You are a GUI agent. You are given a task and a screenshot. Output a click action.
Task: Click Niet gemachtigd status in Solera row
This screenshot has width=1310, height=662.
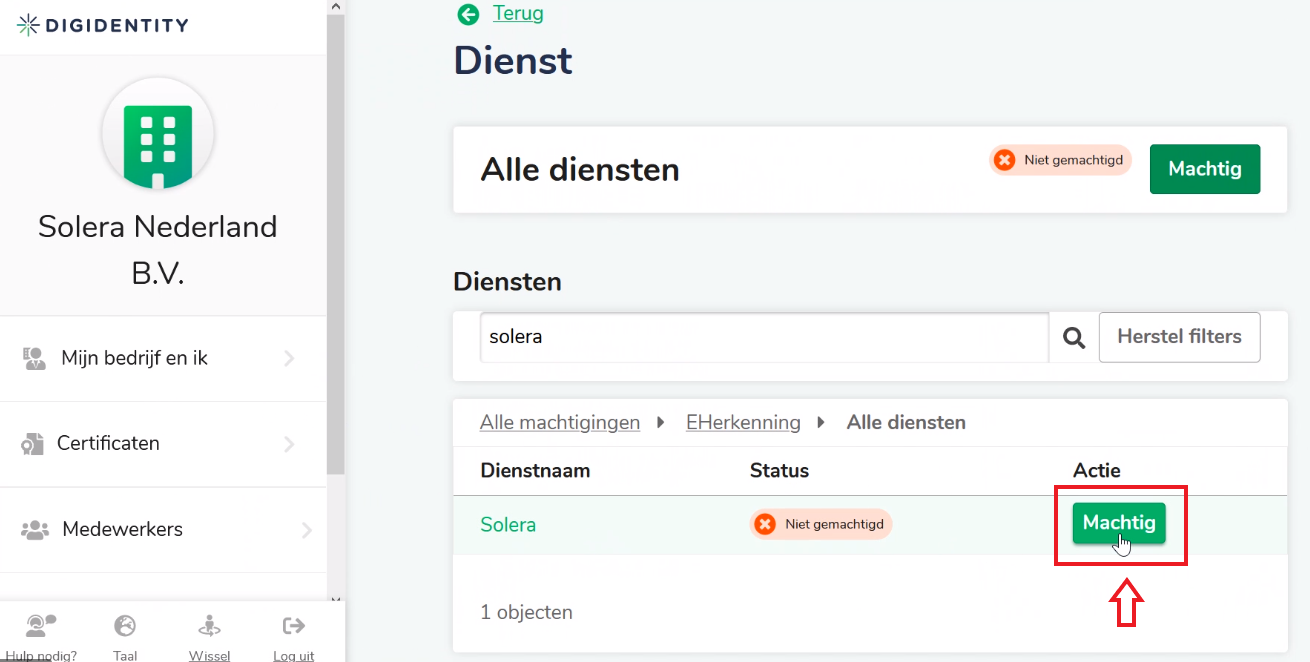pos(821,524)
